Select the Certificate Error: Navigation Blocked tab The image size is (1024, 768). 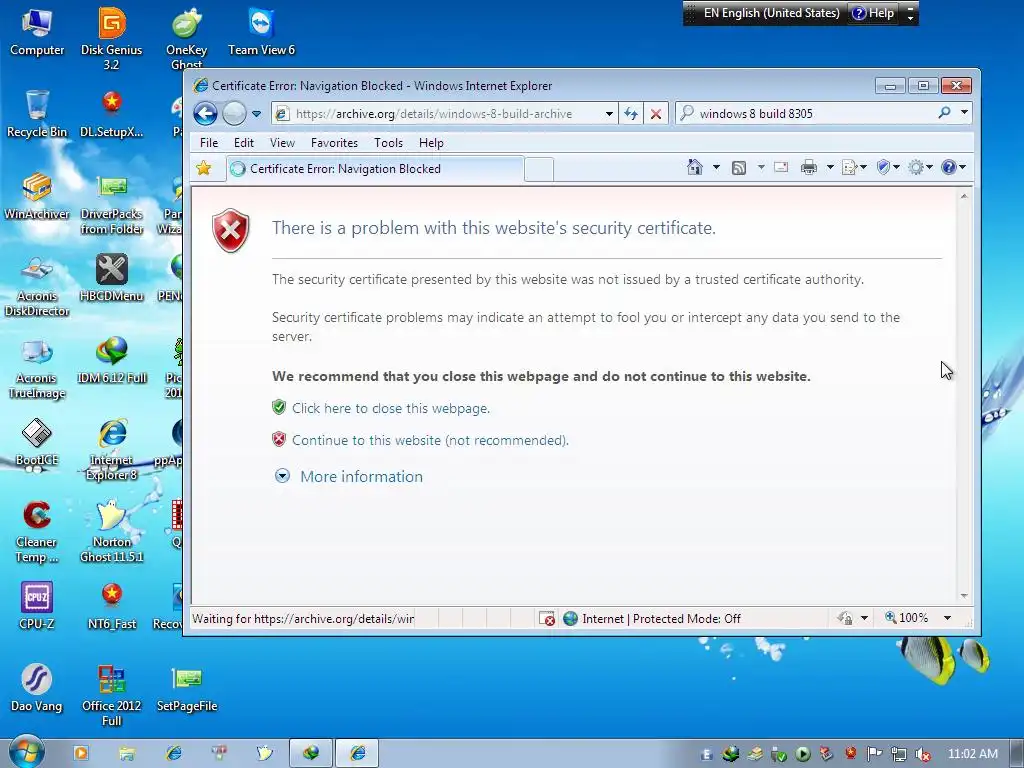[375, 168]
